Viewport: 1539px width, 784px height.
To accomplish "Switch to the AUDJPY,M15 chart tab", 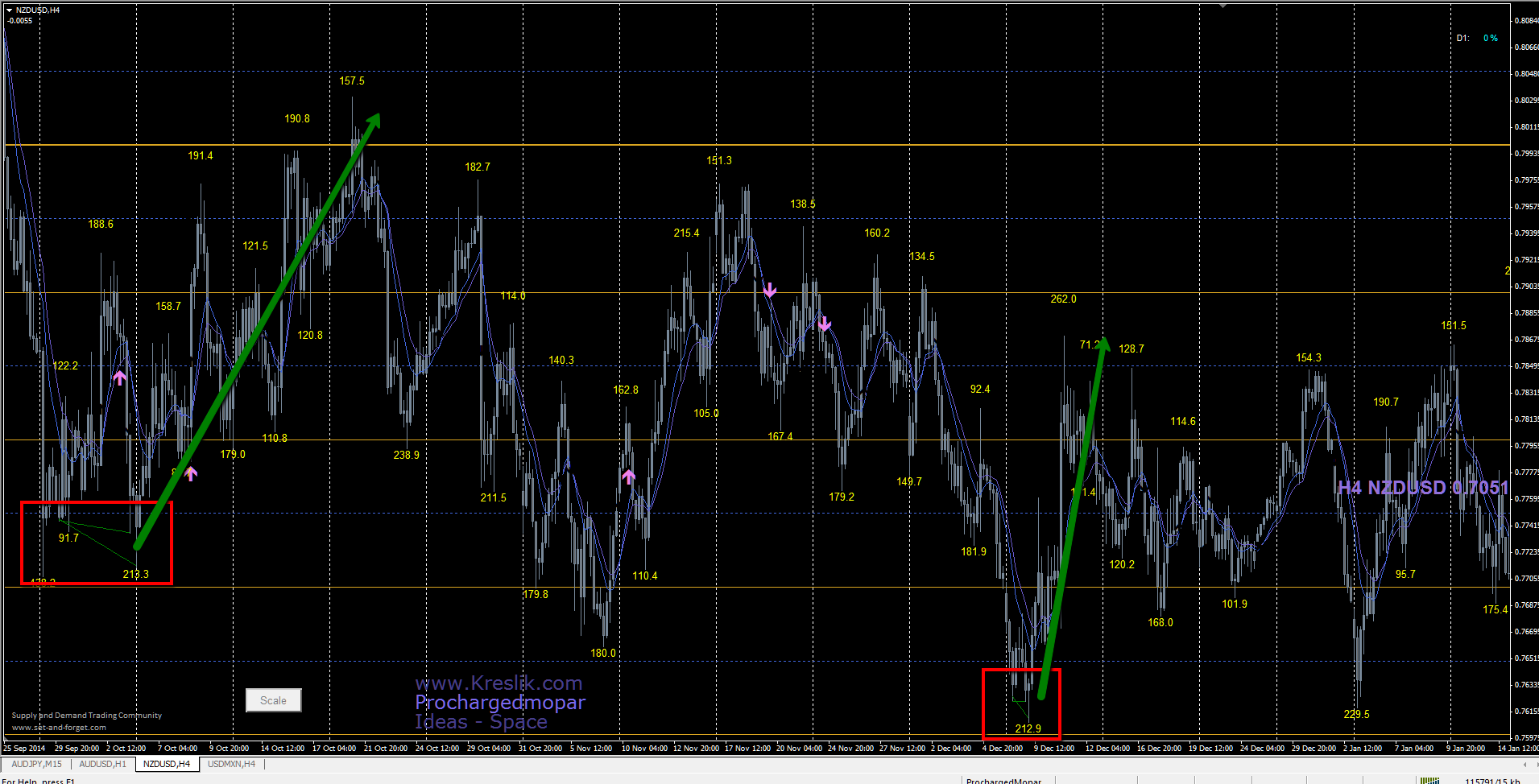I will (36, 764).
